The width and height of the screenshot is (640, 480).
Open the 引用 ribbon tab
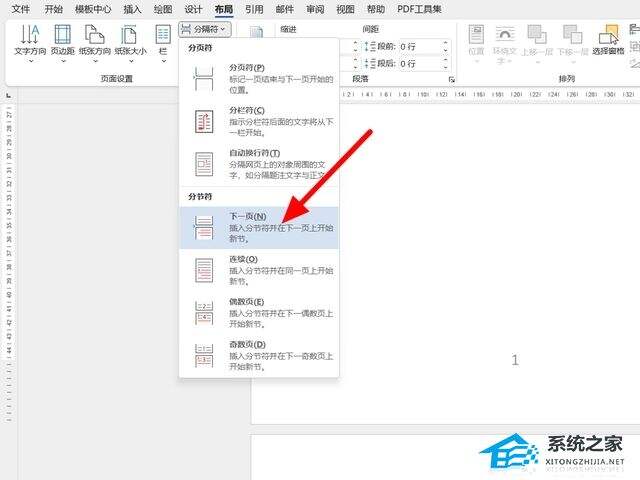[254, 9]
